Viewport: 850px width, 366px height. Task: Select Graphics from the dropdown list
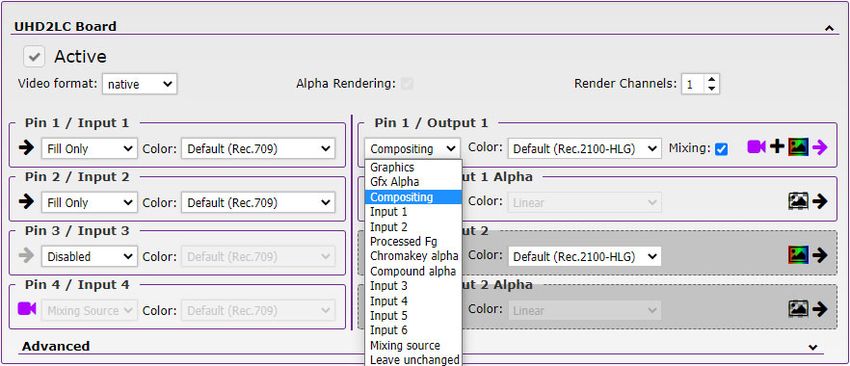413,167
